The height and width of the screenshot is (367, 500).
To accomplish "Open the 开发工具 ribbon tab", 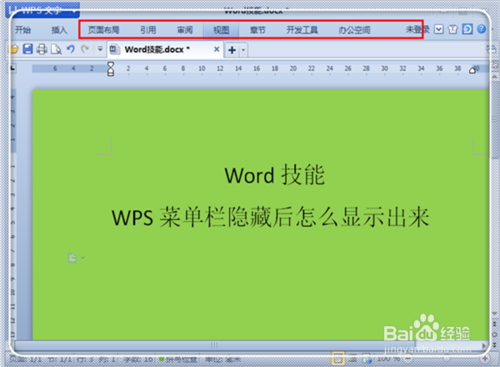I will pyautogui.click(x=302, y=30).
